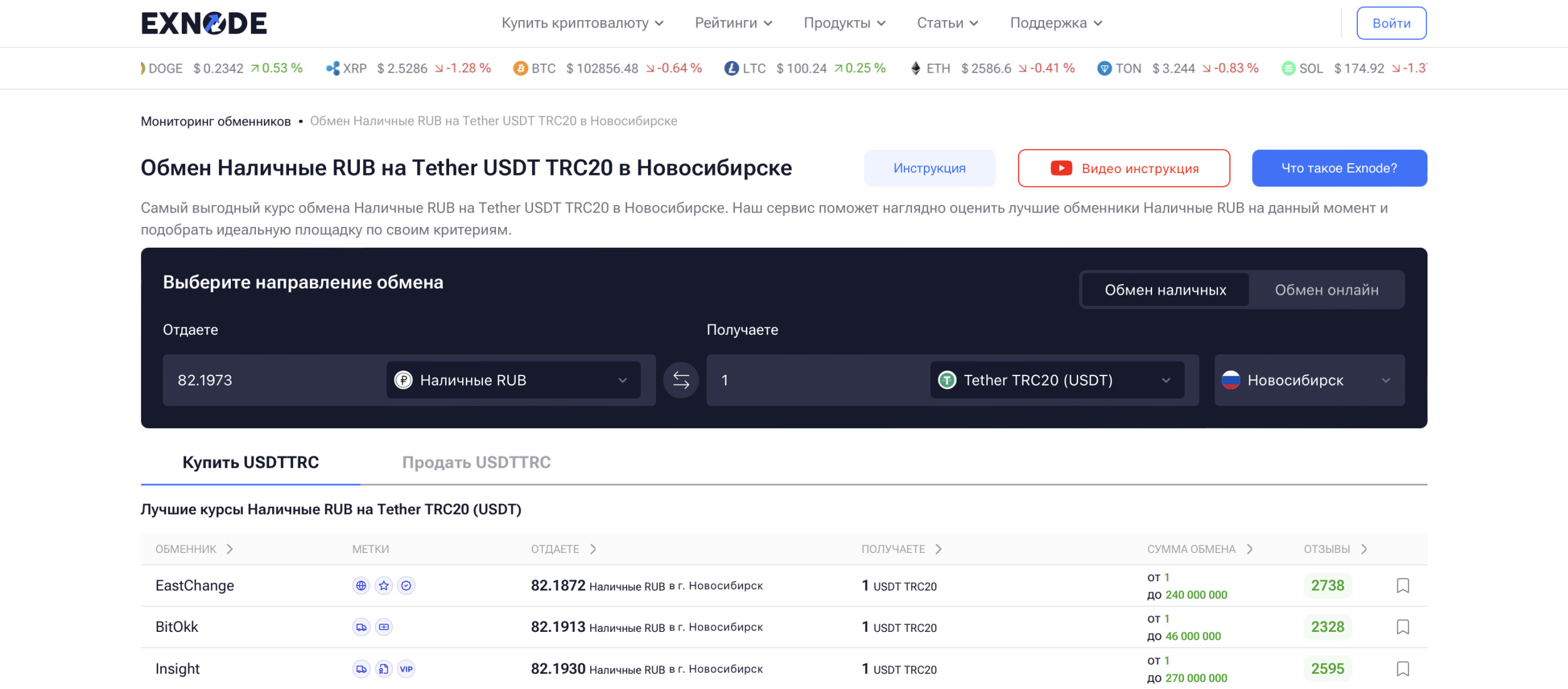
Task: Sort table by ОТДАЕТЕ column
Action: (x=563, y=549)
